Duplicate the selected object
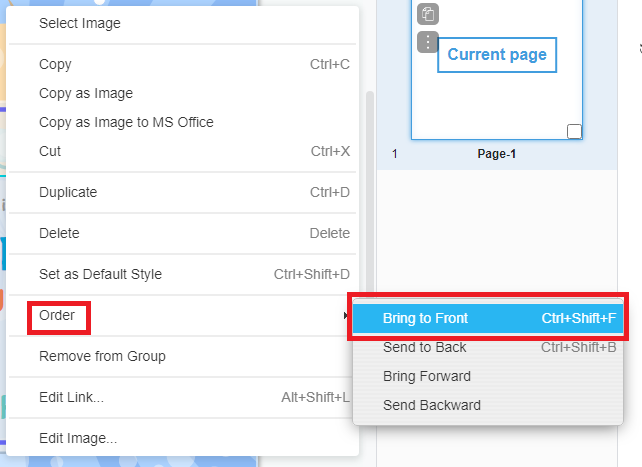 pyautogui.click(x=68, y=192)
